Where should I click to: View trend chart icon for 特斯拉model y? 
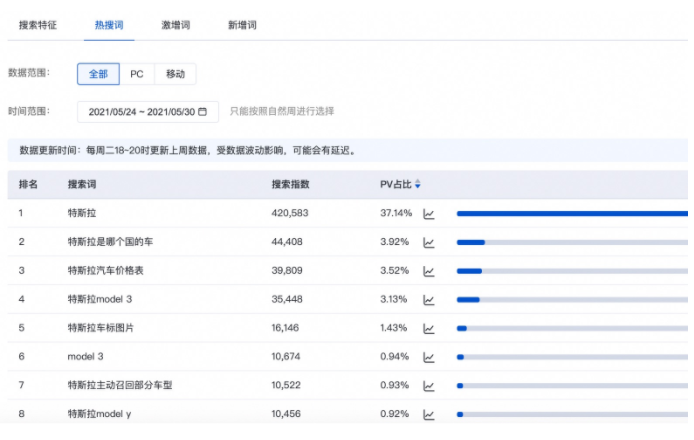pos(429,414)
